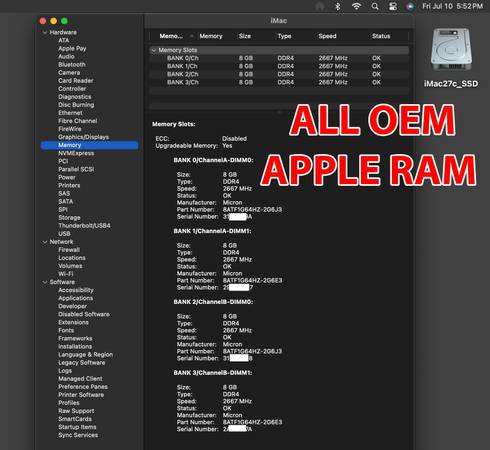Sort table by the Type column
The image size is (490, 450).
pos(284,36)
